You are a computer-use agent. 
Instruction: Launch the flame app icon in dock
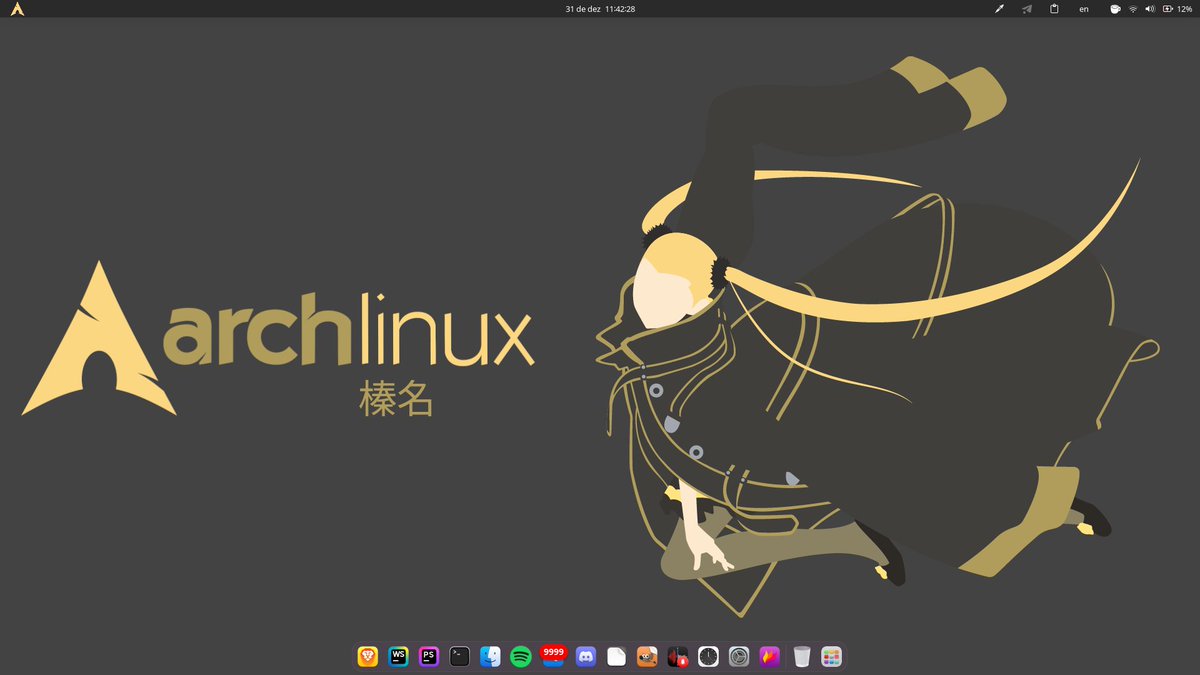tap(769, 657)
